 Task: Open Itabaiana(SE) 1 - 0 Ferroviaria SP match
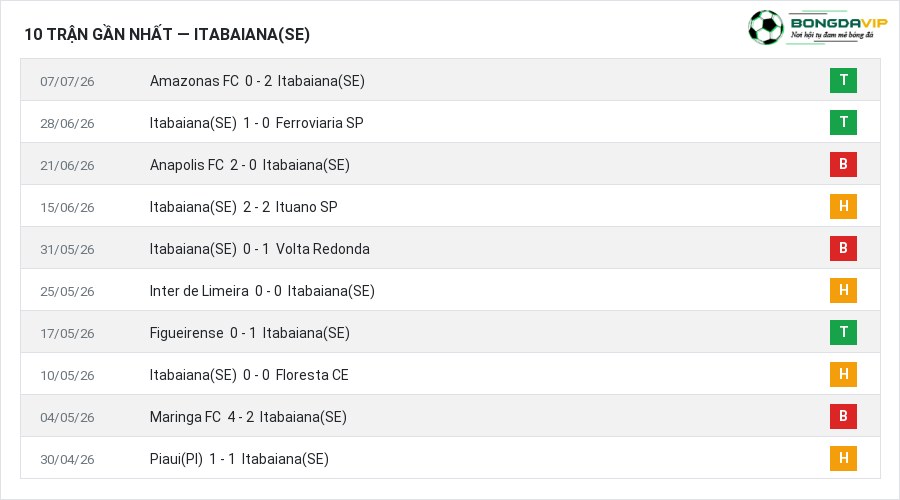pos(257,123)
